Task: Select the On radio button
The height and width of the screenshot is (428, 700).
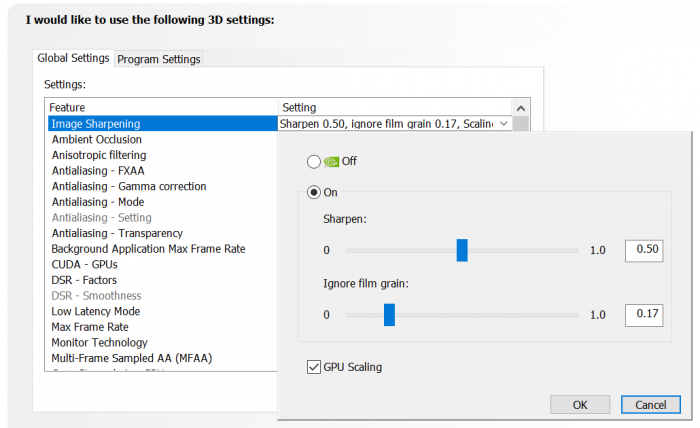Action: pyautogui.click(x=314, y=192)
